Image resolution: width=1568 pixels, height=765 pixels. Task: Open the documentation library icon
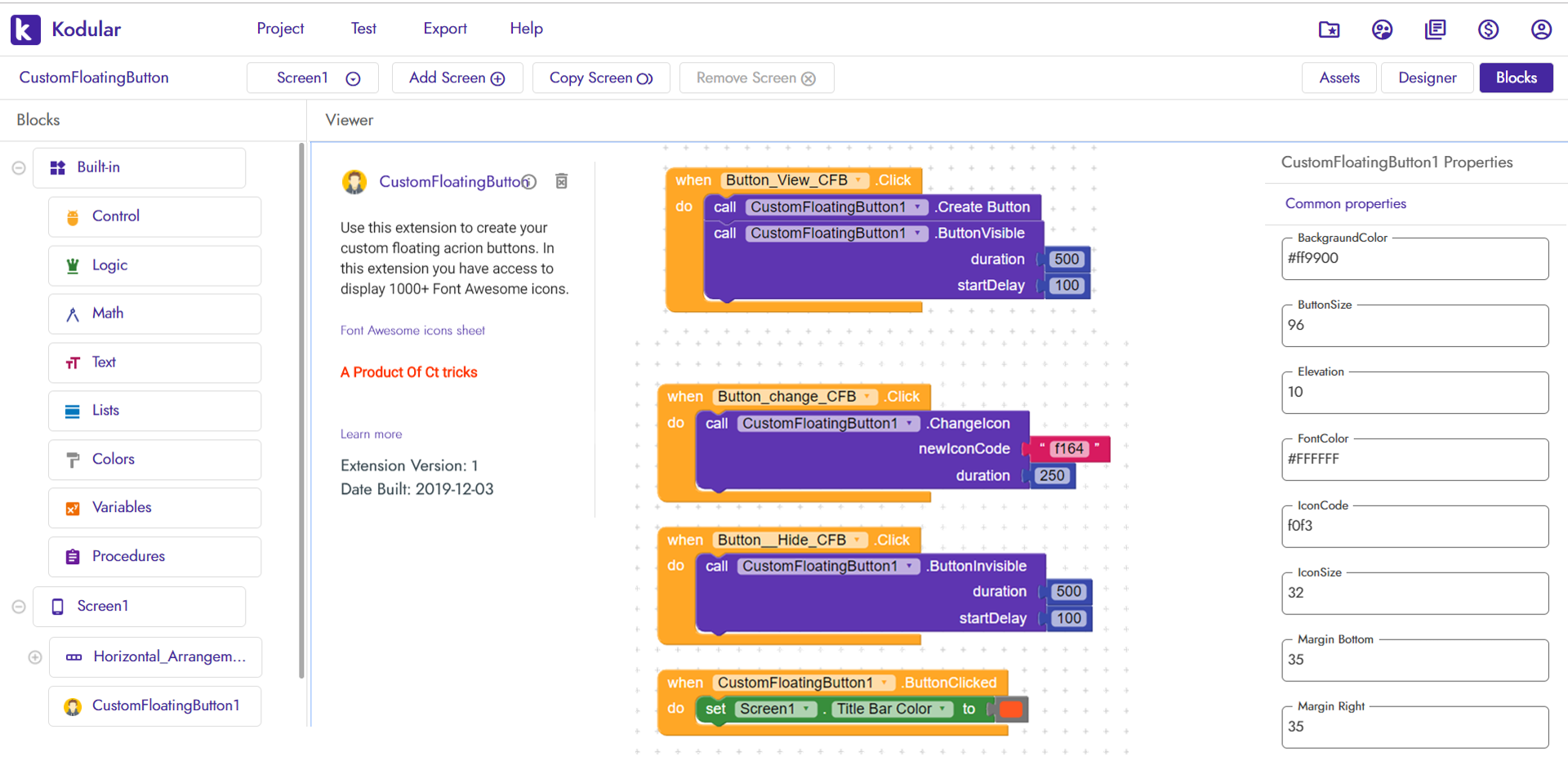pos(1435,29)
